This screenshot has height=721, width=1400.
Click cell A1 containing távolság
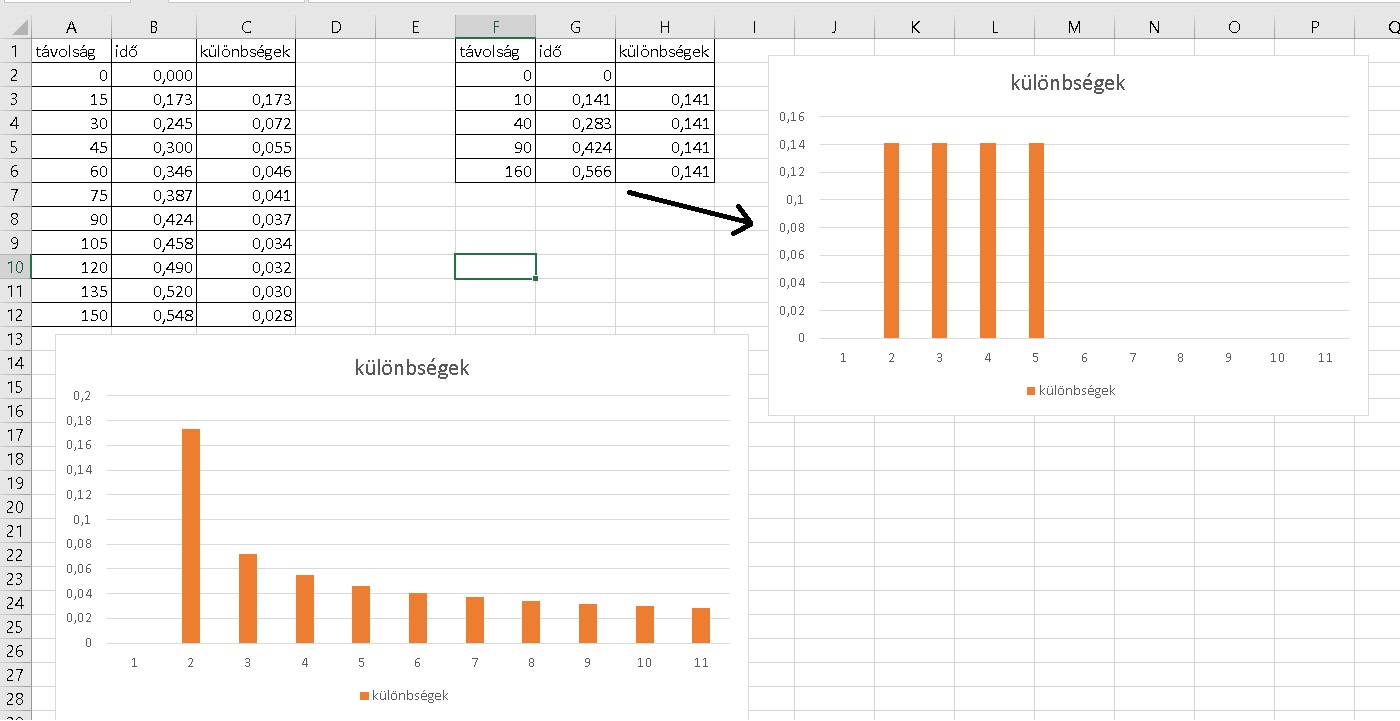click(71, 51)
